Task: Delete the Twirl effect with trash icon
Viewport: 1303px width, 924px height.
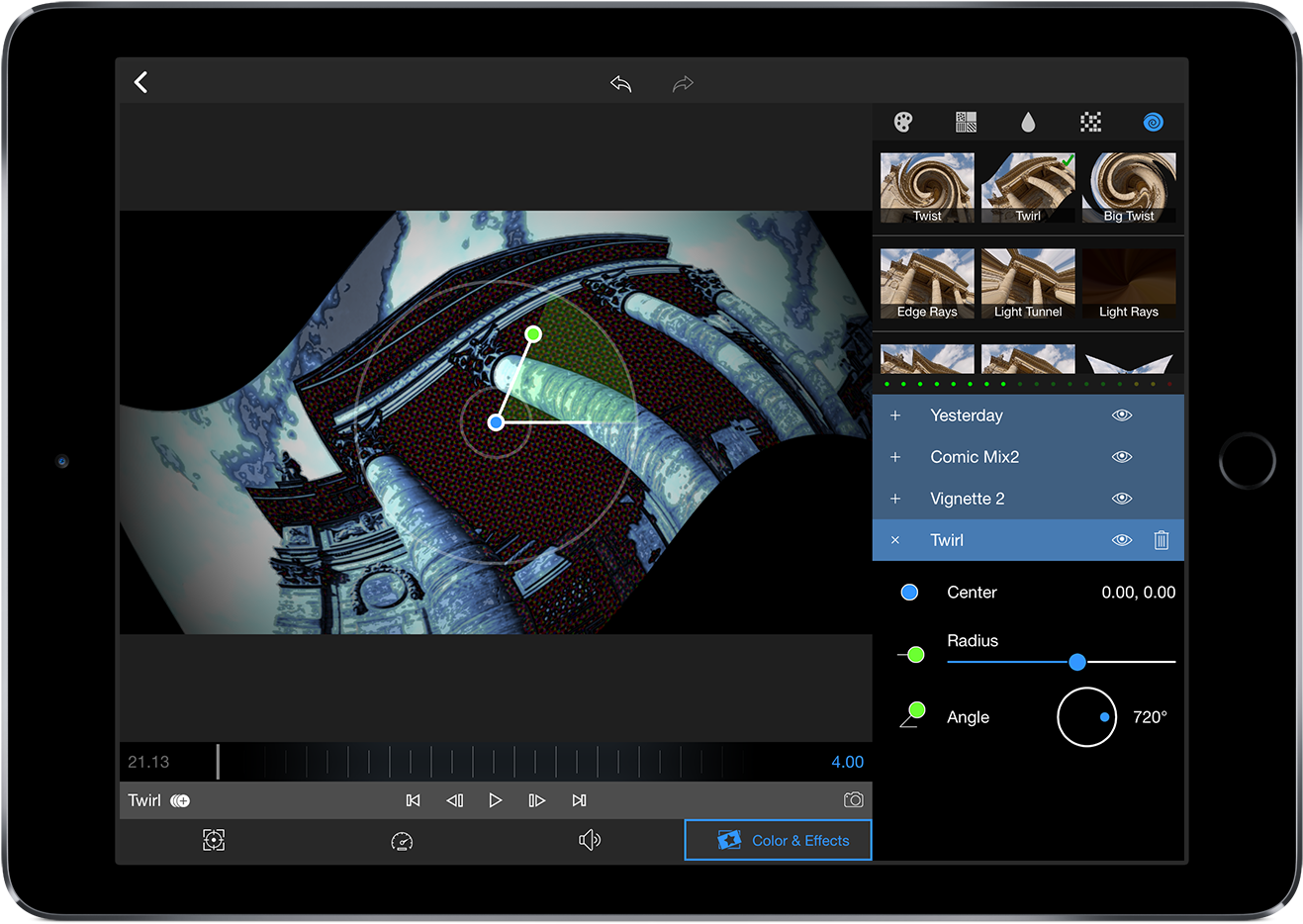Action: (x=1162, y=540)
